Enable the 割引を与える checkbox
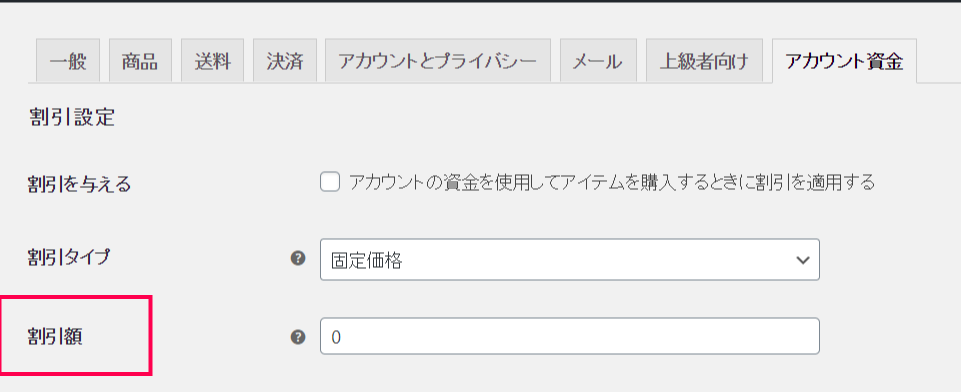The image size is (961, 392). point(330,182)
